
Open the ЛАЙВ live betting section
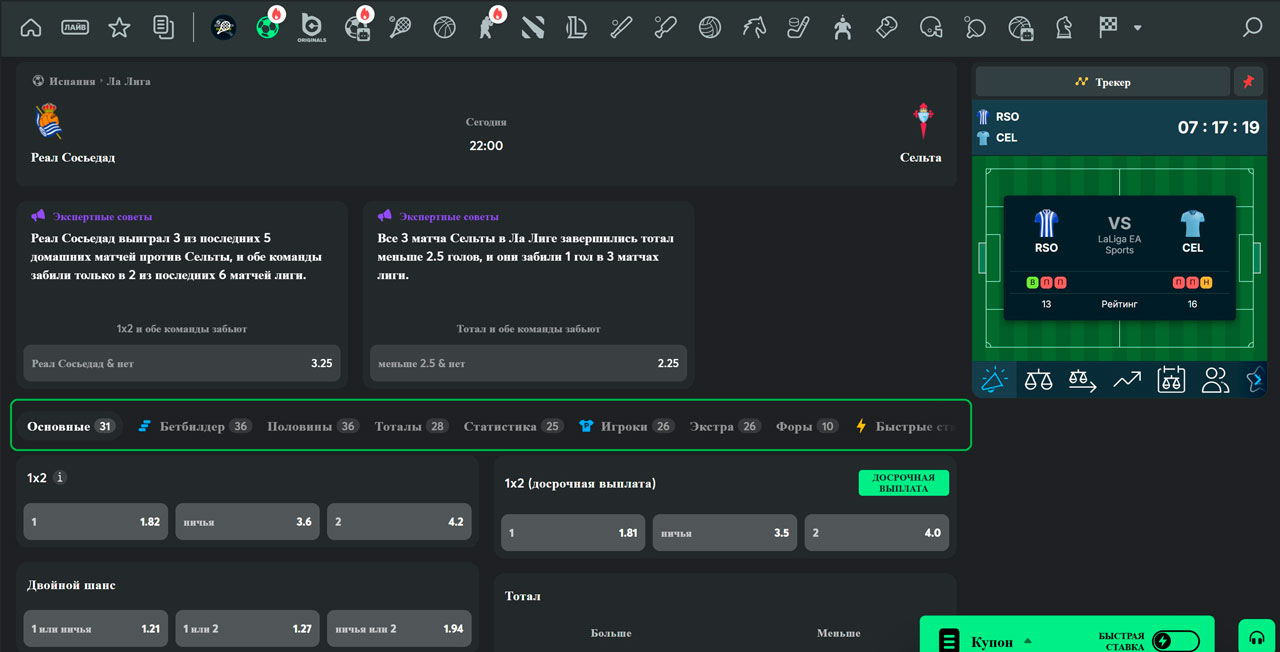pos(75,28)
